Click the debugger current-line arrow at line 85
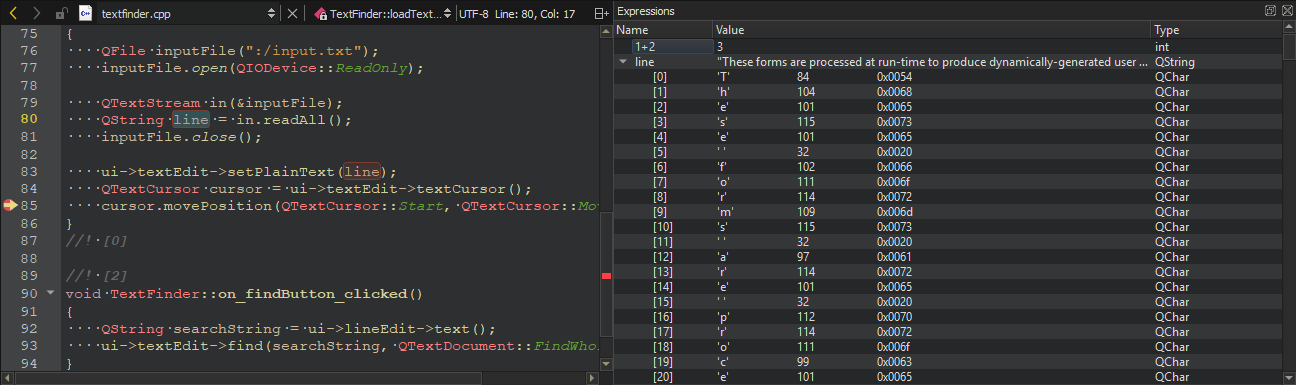The image size is (1296, 385). [11, 205]
